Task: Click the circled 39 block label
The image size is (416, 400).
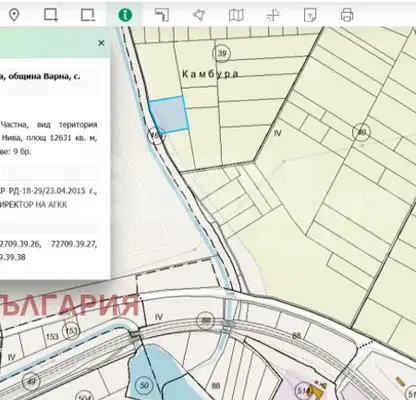Action: (x=222, y=53)
